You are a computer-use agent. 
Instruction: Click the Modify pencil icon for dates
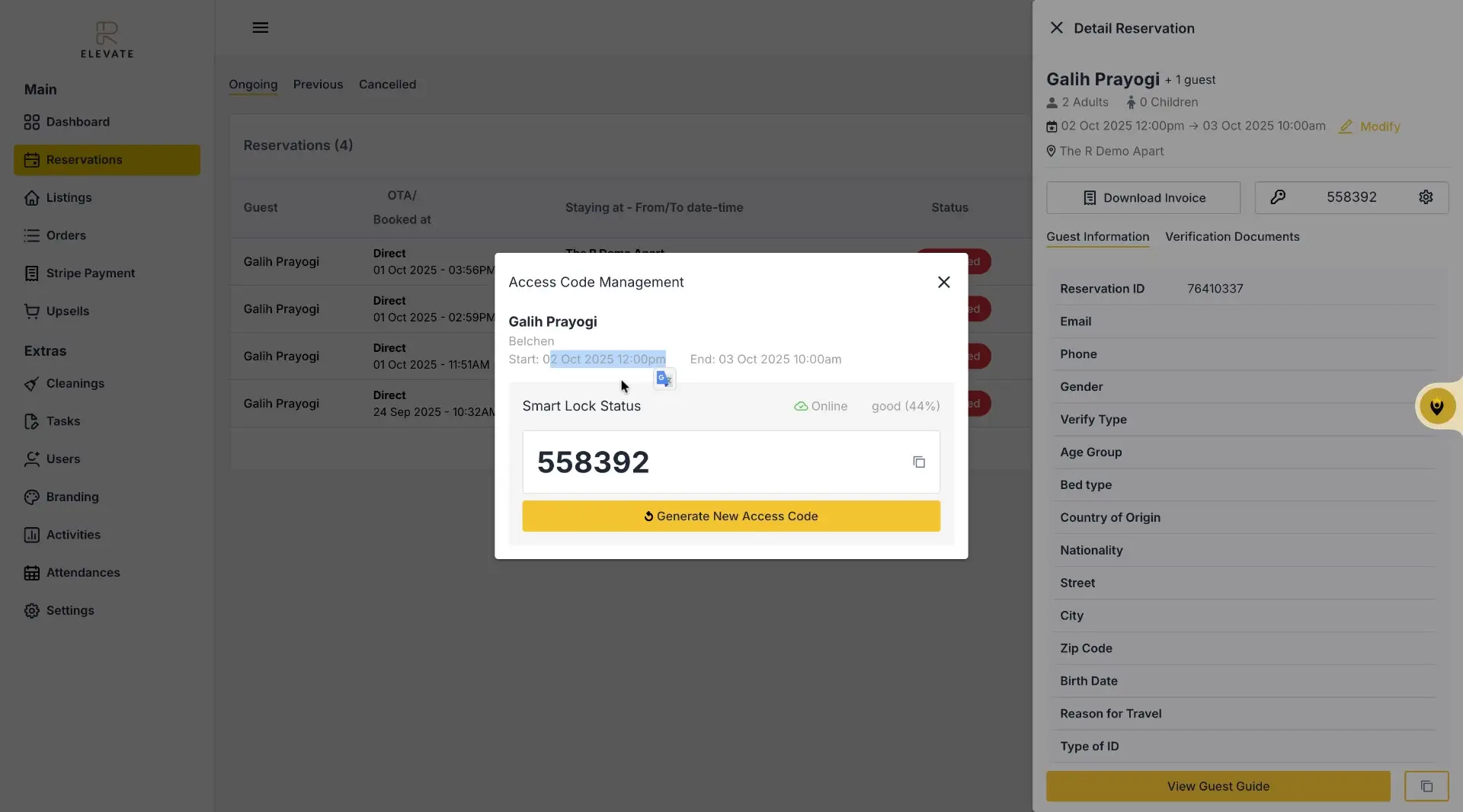click(1346, 126)
